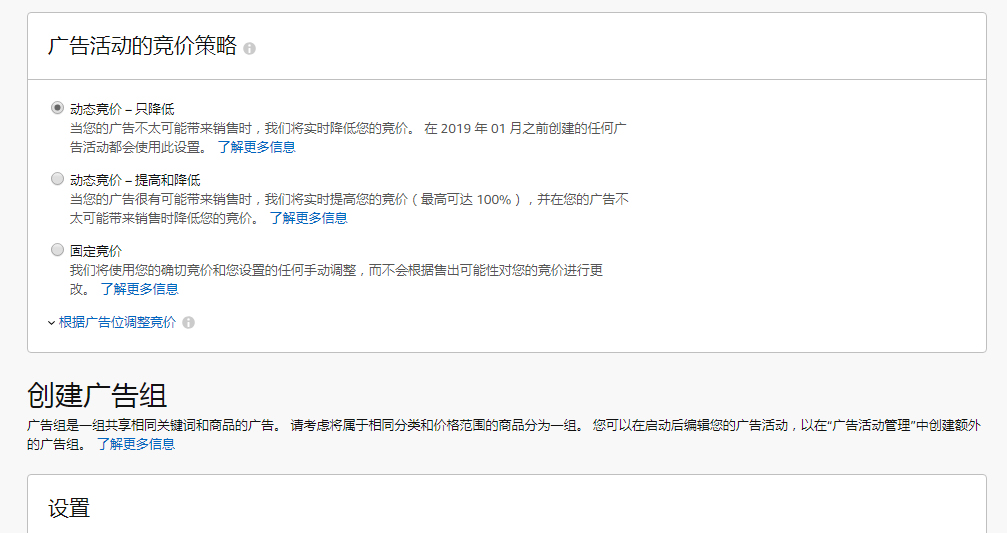The height and width of the screenshot is (533, 1007).
Task: Open info icon beside 广告活动的竞价策略 heading
Action: [x=250, y=49]
